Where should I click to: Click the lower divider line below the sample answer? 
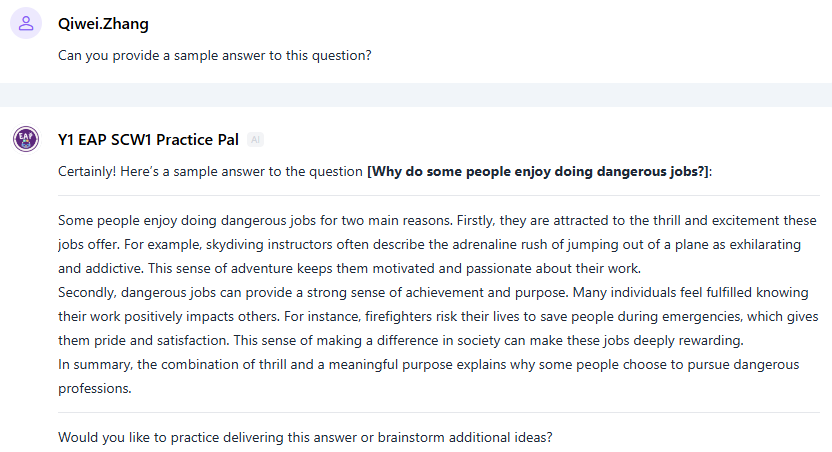pyautogui.click(x=438, y=412)
